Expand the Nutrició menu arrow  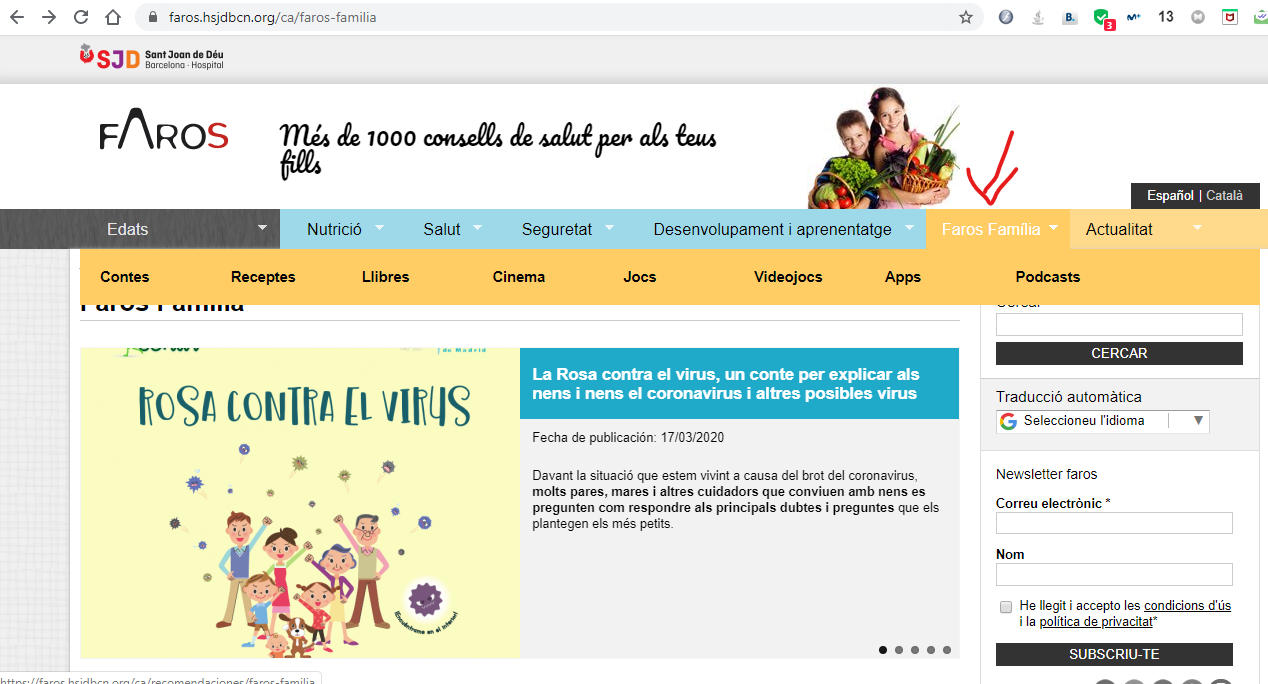pos(379,228)
